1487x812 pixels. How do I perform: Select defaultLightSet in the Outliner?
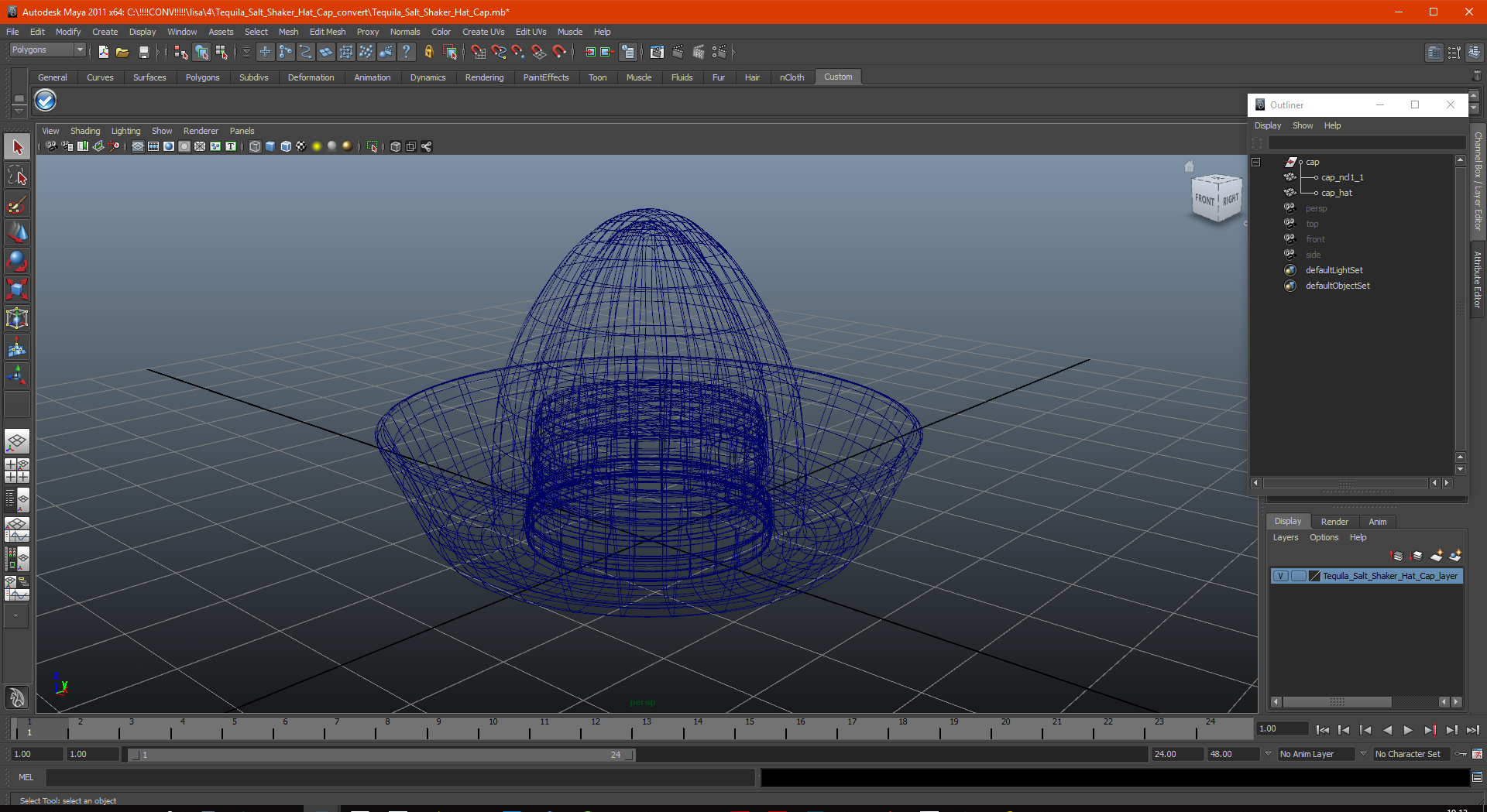(1334, 270)
